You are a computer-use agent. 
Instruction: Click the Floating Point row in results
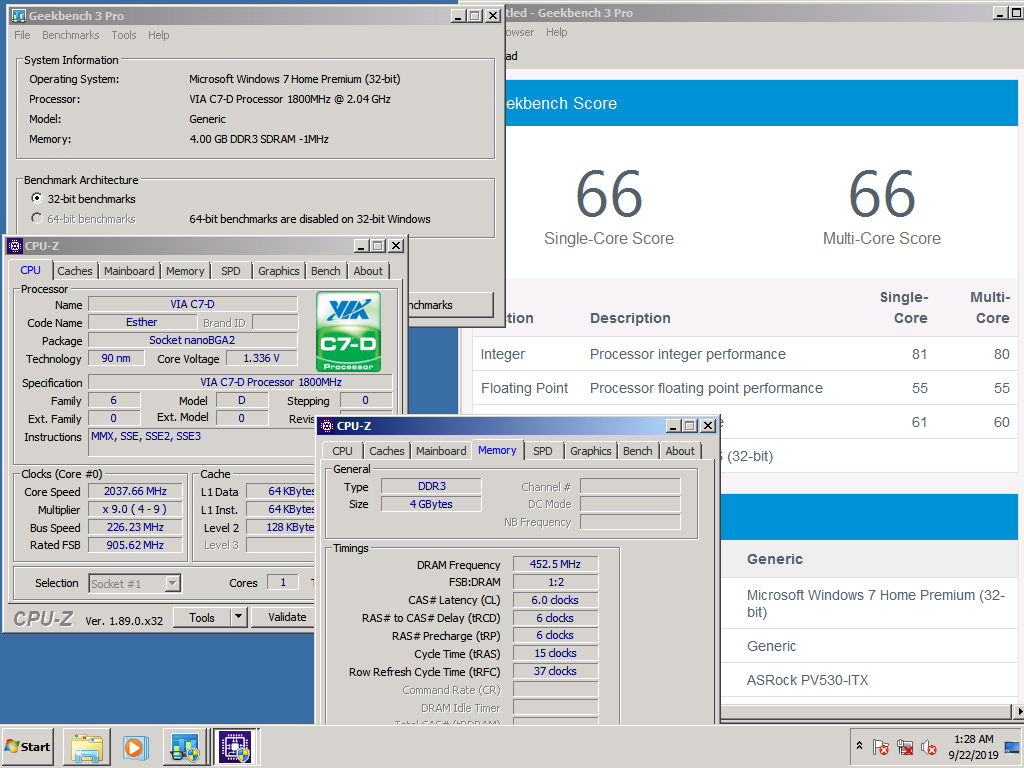click(744, 388)
